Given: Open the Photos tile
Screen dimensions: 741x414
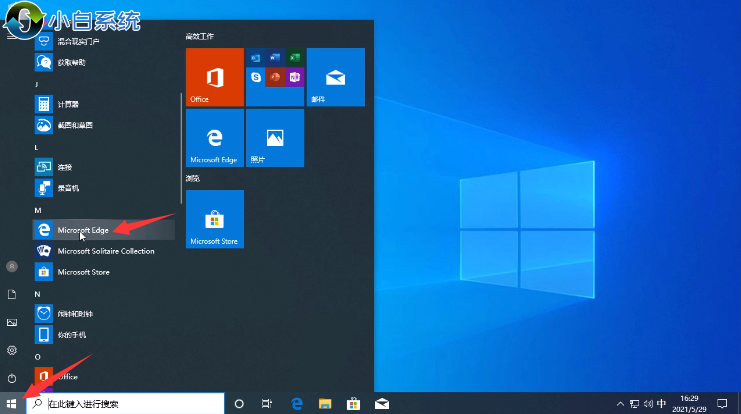Looking at the screenshot, I should point(275,138).
